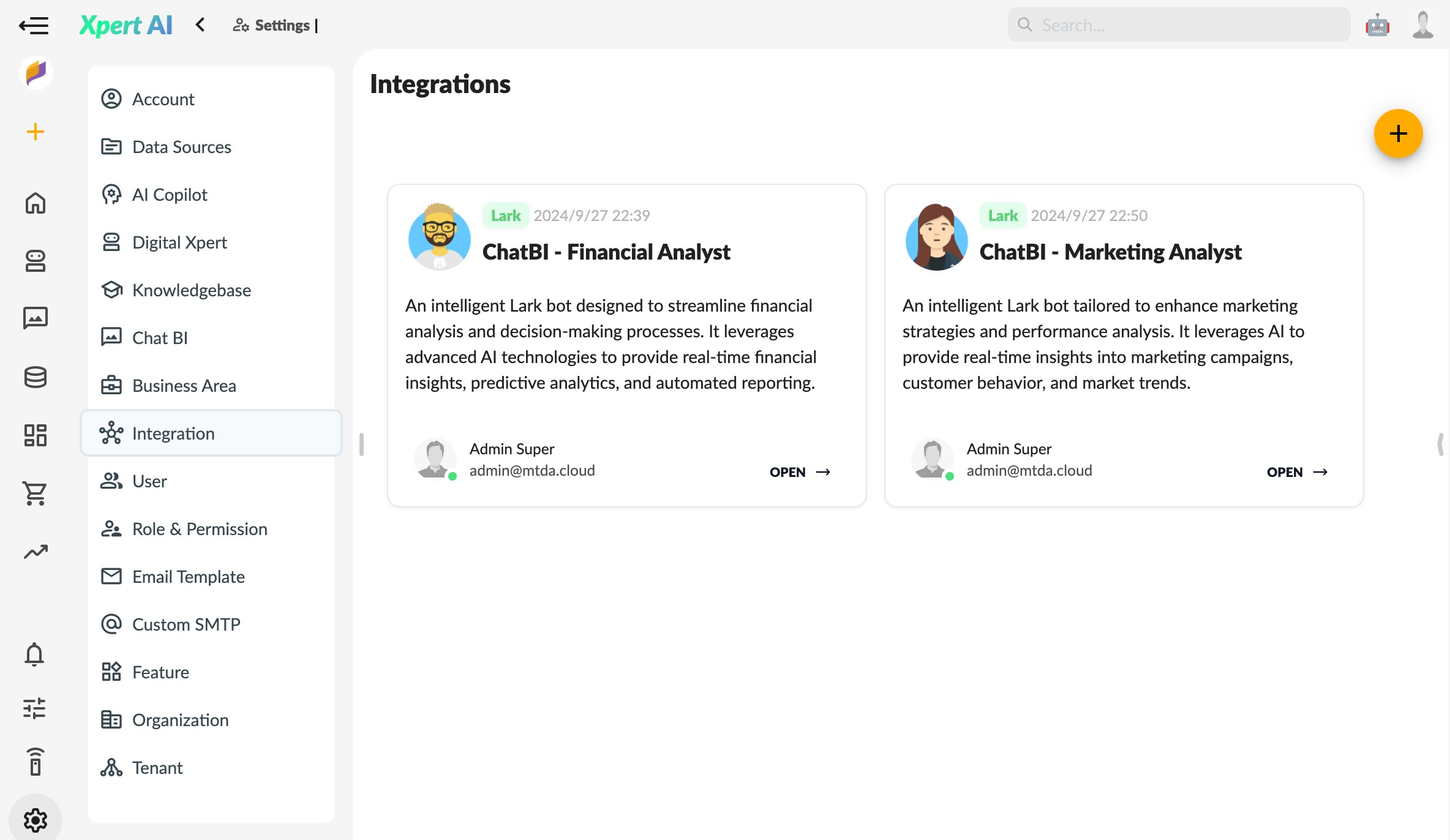This screenshot has height=840, width=1450.
Task: Toggle the User management section
Action: tap(150, 480)
